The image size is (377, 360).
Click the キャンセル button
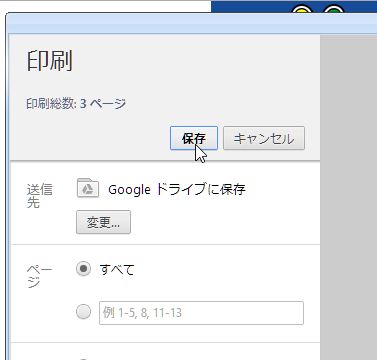click(x=264, y=138)
